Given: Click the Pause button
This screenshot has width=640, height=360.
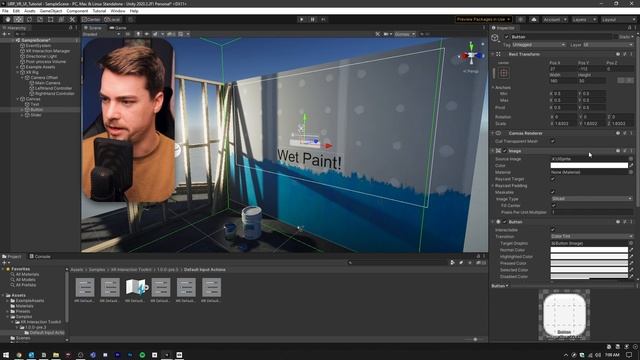Looking at the screenshot, I should click(313, 19).
